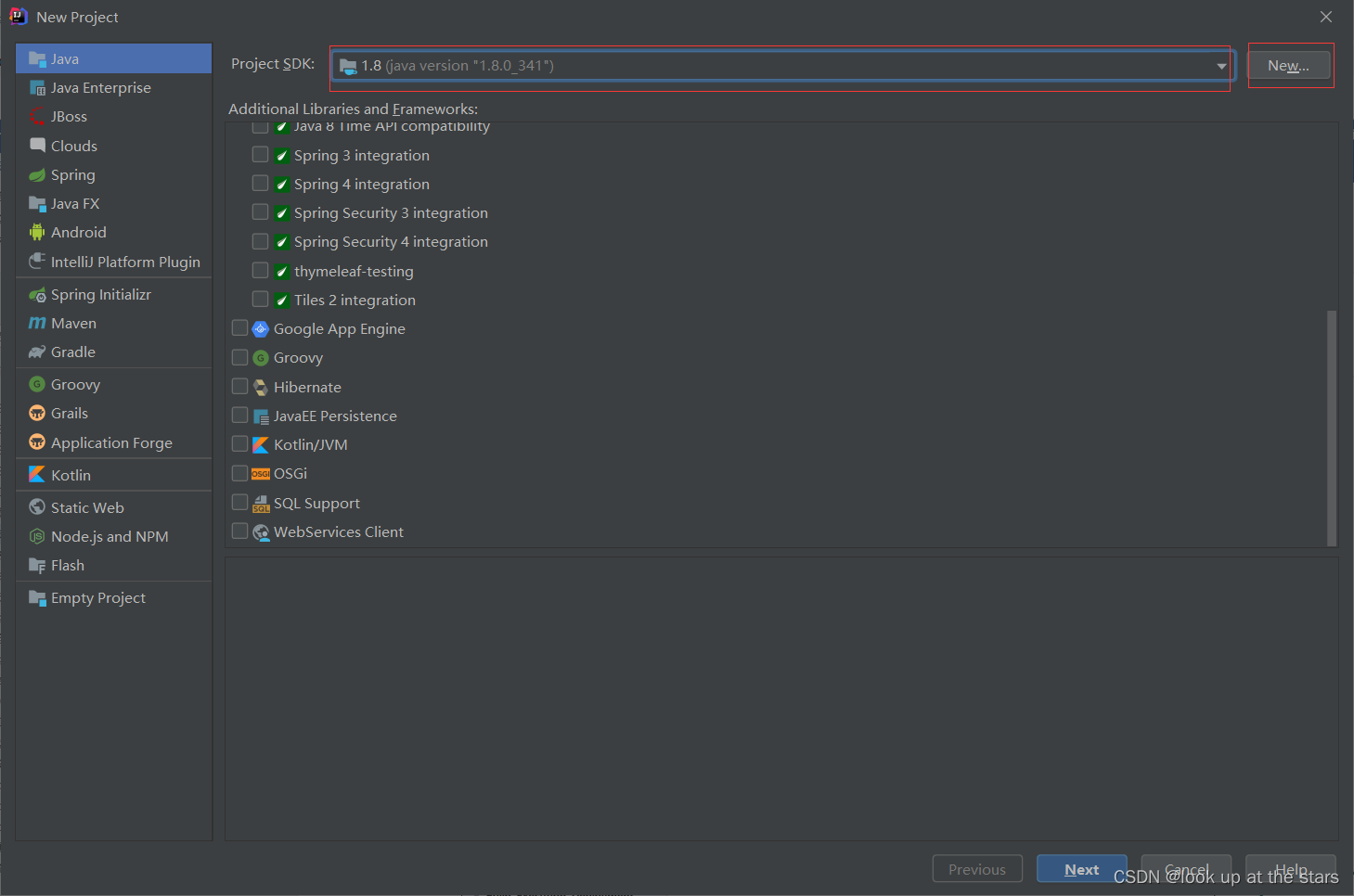Choose the Java Enterprise icon in sidebar

(37, 88)
